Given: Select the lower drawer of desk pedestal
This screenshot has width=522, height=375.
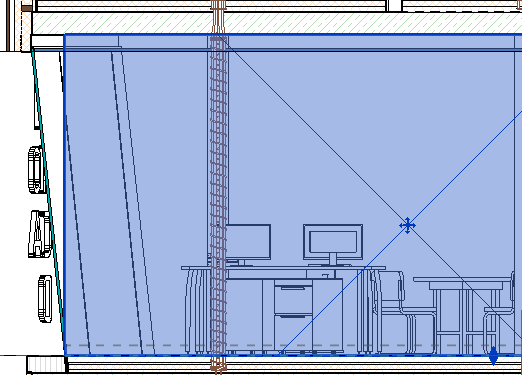Looking at the screenshot, I should (293, 332).
